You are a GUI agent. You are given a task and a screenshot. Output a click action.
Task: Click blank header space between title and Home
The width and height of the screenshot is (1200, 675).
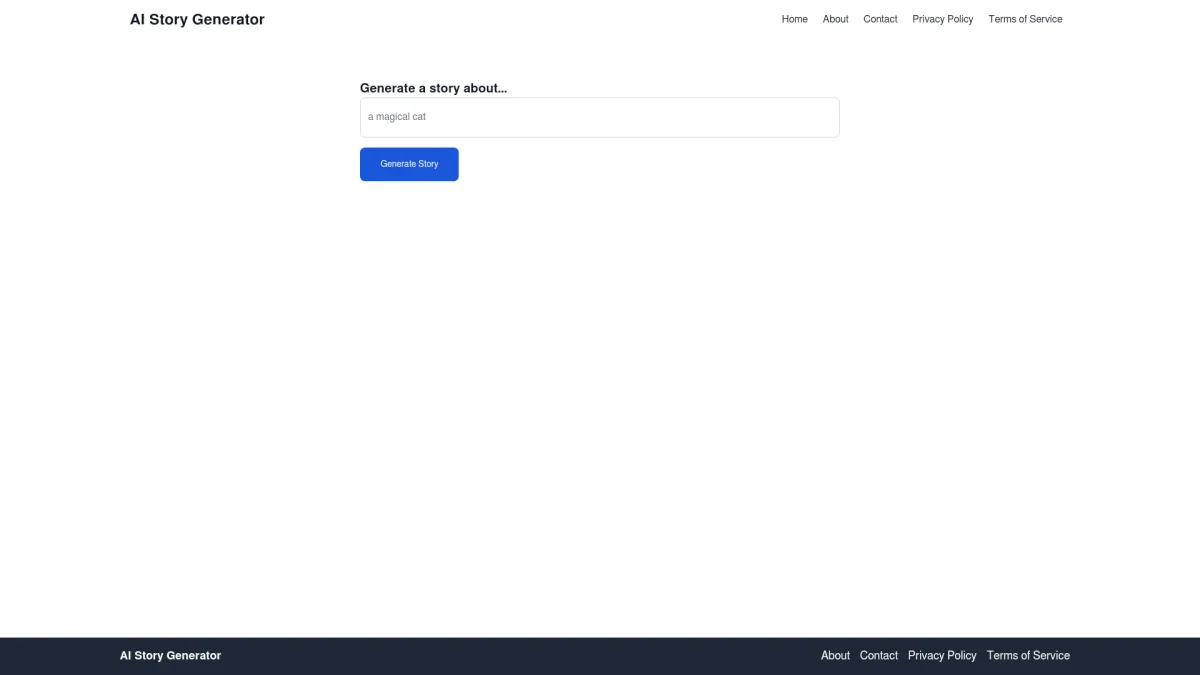click(520, 19)
